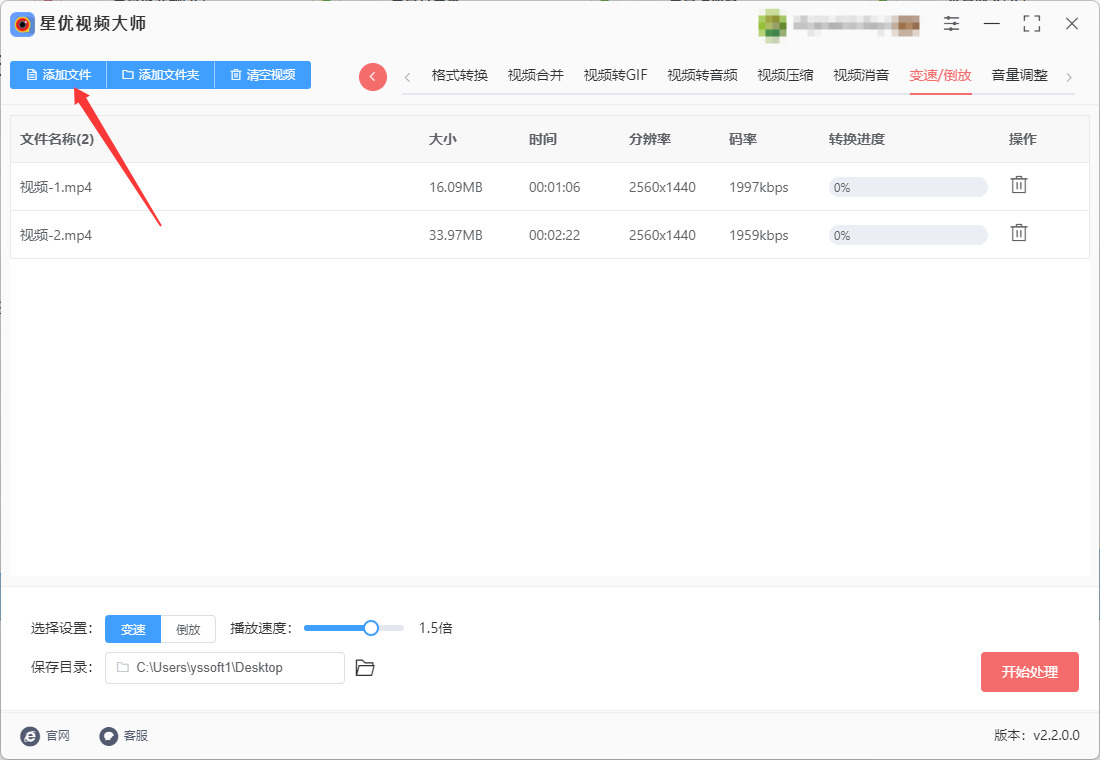
Task: Click the 文件名称(2) column header
Action: [57, 139]
